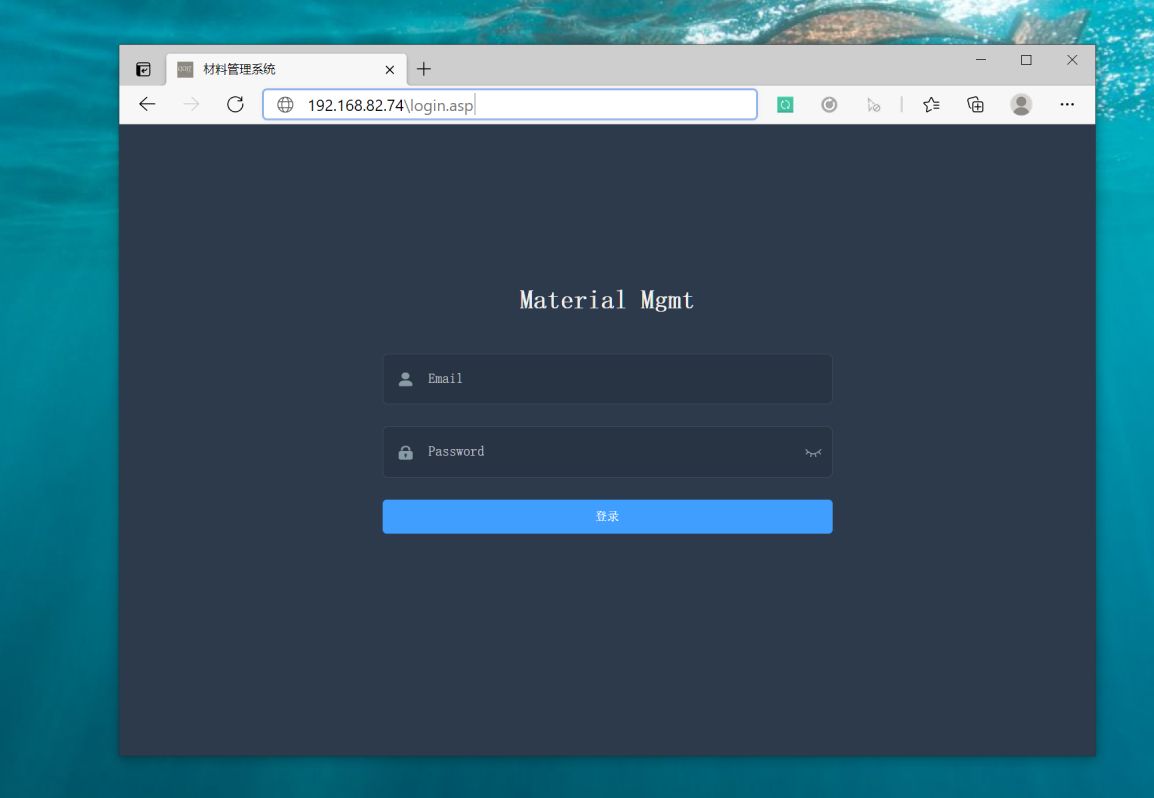Screen dimensions: 1154x798
Task: Open the green extension icon
Action: coord(785,105)
